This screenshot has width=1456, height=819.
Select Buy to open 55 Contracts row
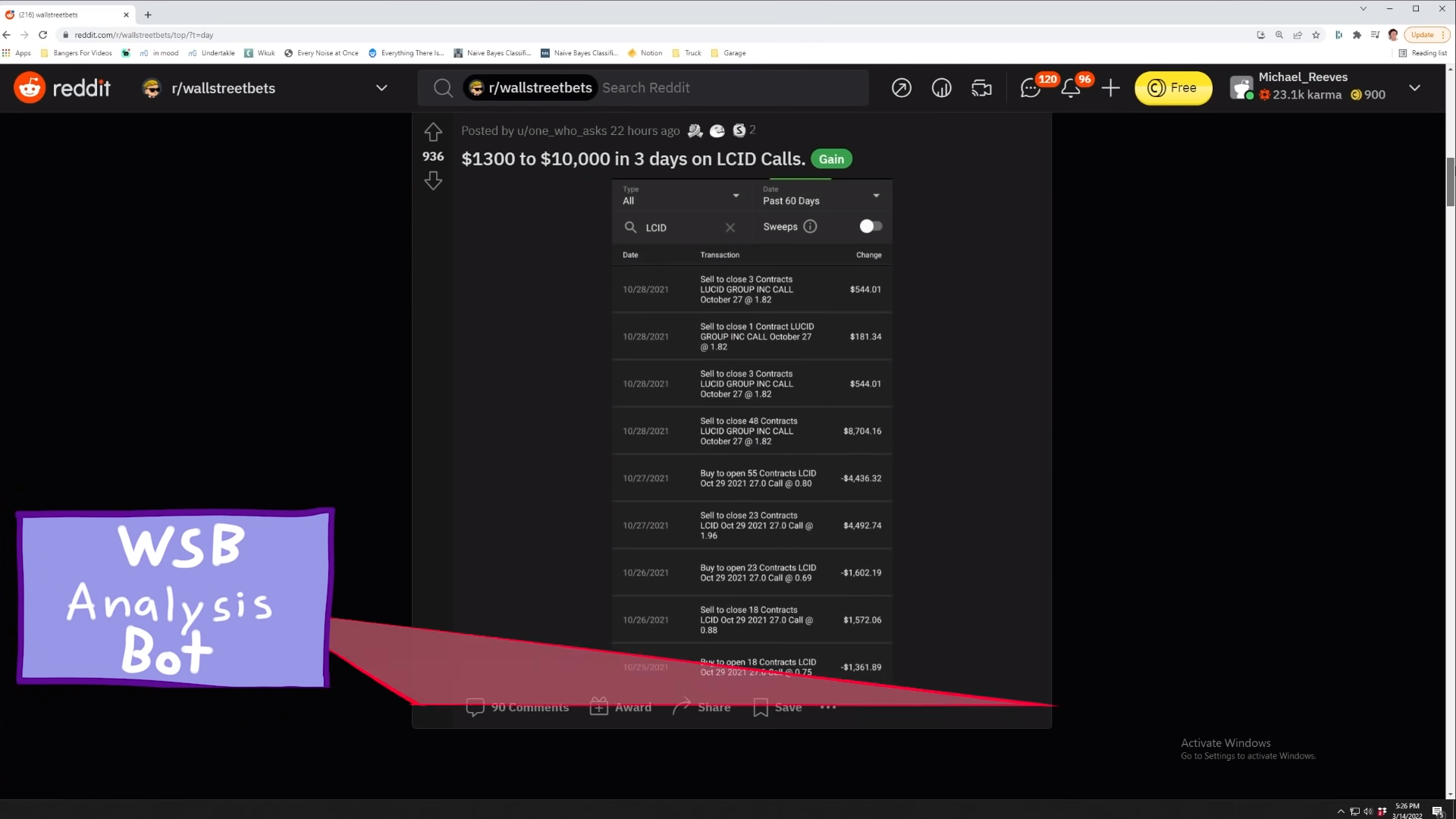pos(752,478)
